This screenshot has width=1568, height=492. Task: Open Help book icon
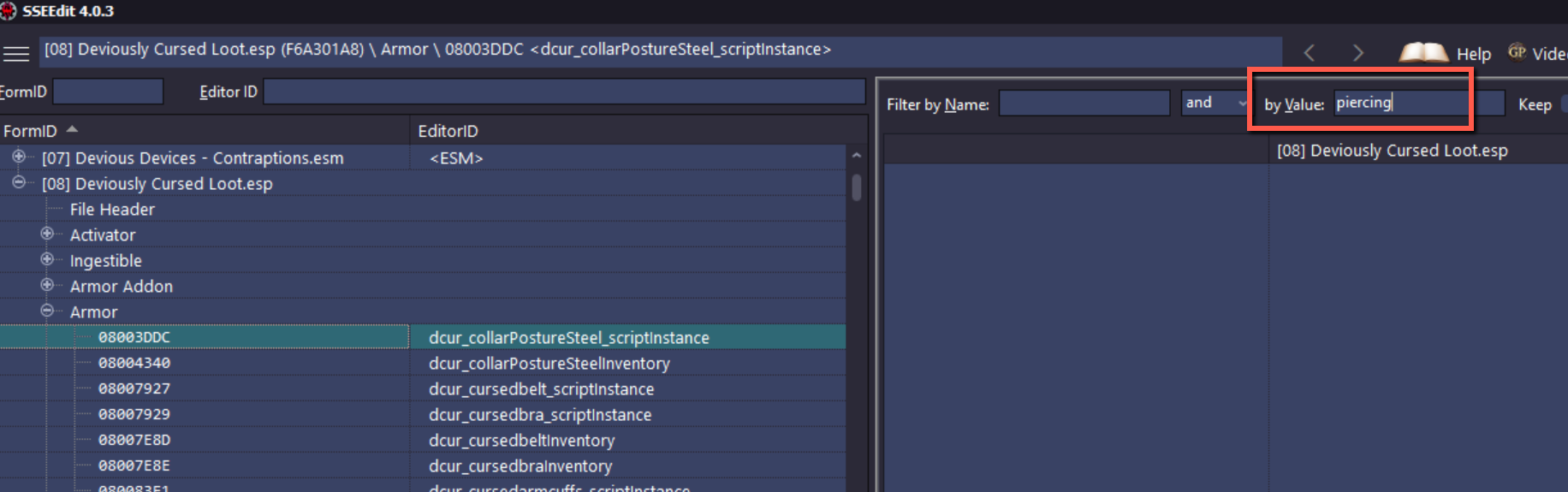point(1423,53)
